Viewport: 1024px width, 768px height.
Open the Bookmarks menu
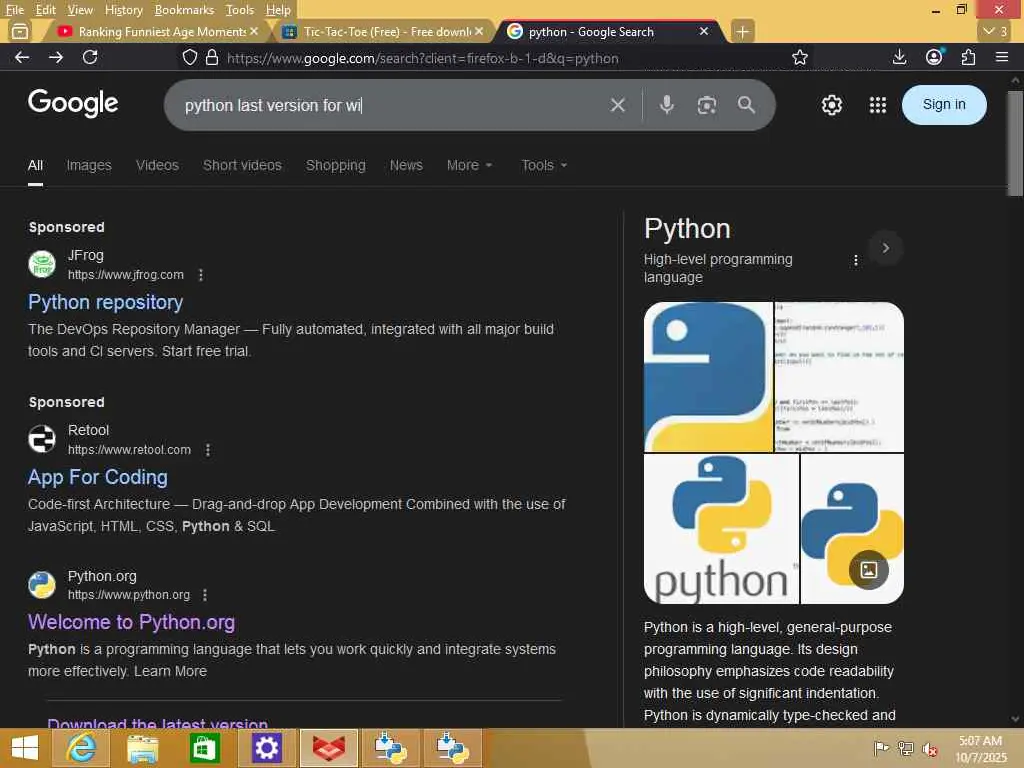point(184,10)
